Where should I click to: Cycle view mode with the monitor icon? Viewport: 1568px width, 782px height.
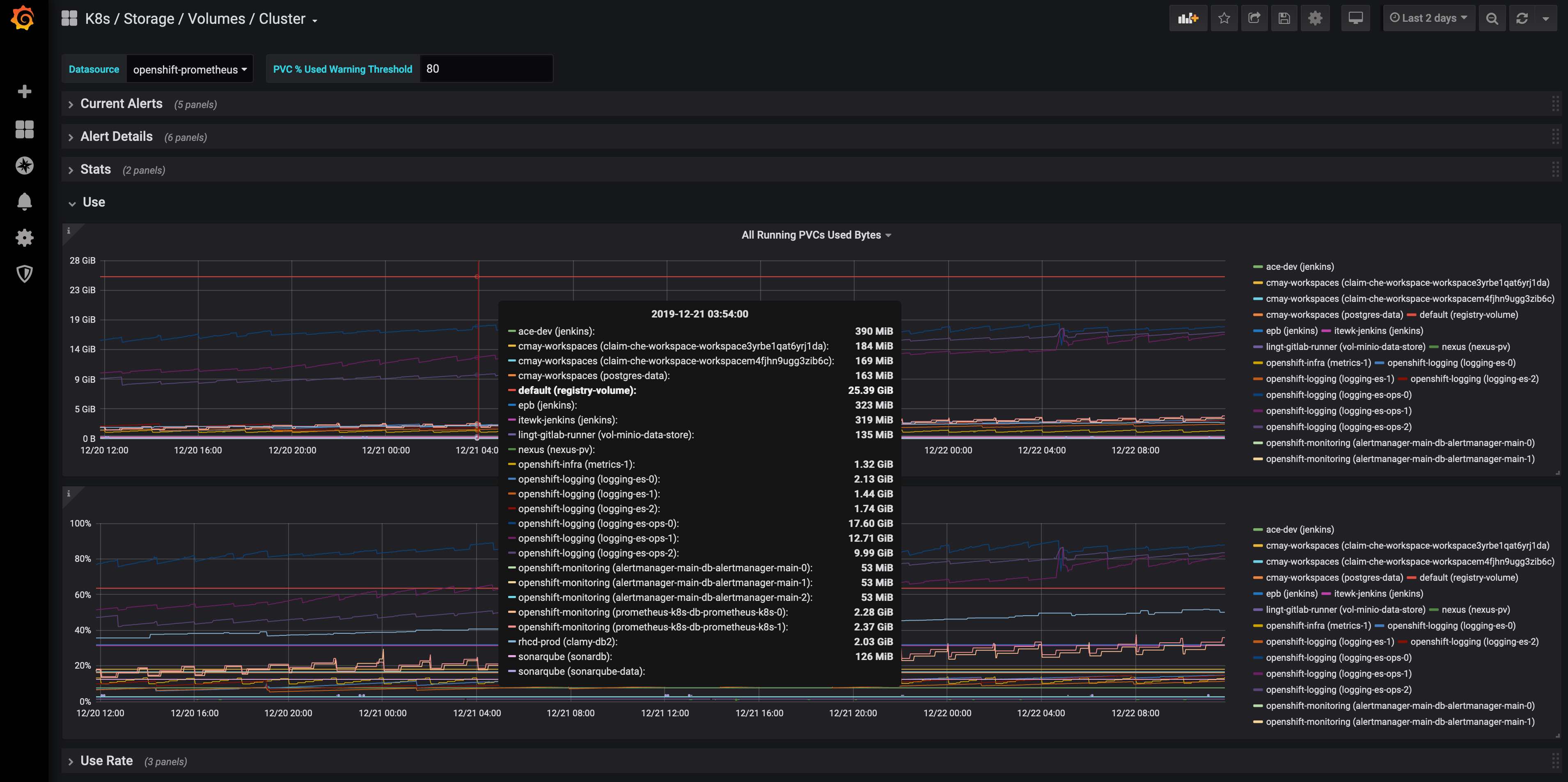point(1355,18)
